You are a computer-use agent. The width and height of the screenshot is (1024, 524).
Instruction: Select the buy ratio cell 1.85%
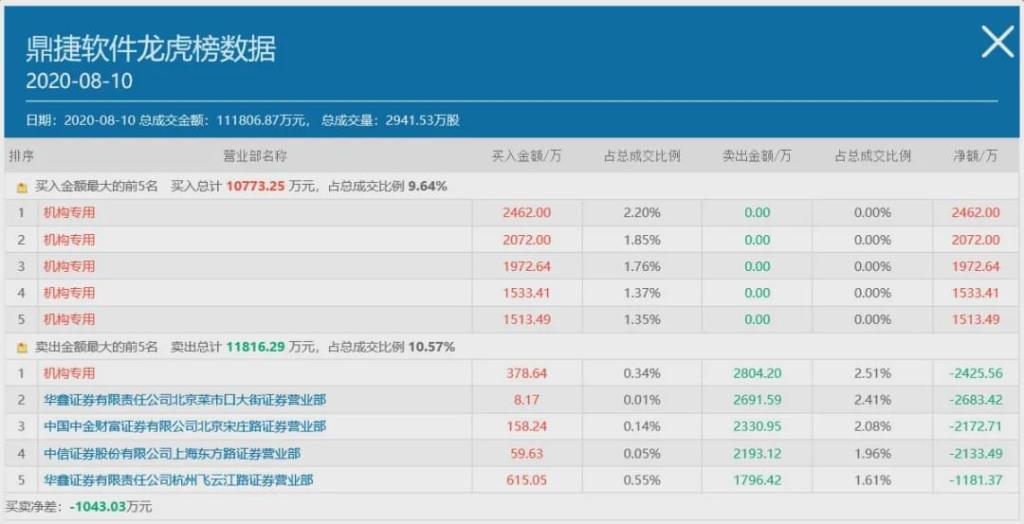(x=642, y=240)
